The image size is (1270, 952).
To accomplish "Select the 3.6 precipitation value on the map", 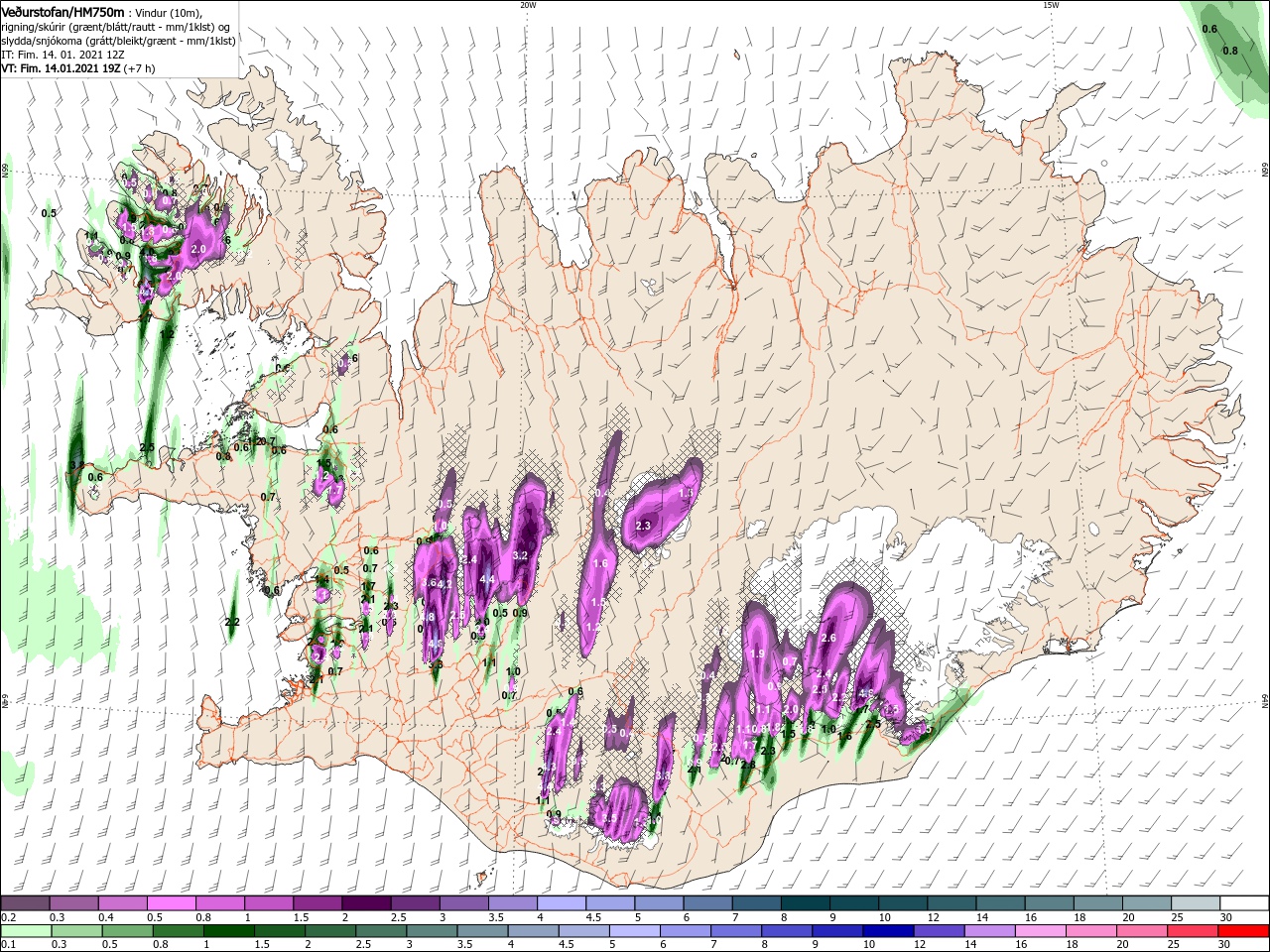I will (x=429, y=582).
